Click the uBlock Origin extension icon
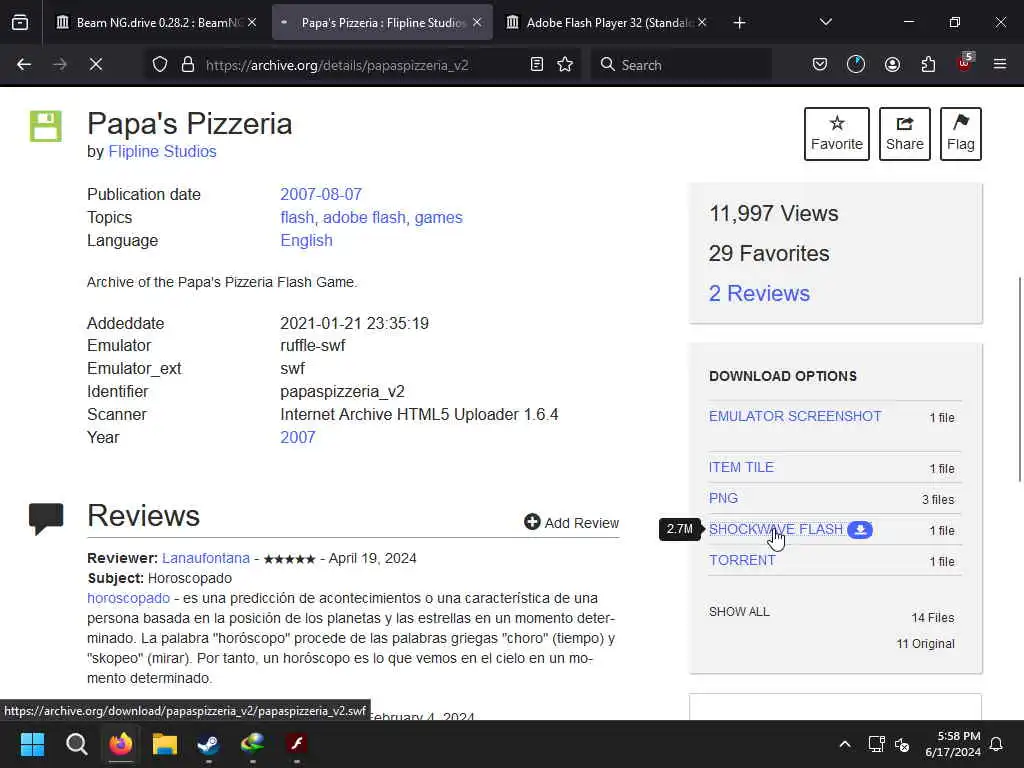This screenshot has width=1024, height=768. coord(965,63)
